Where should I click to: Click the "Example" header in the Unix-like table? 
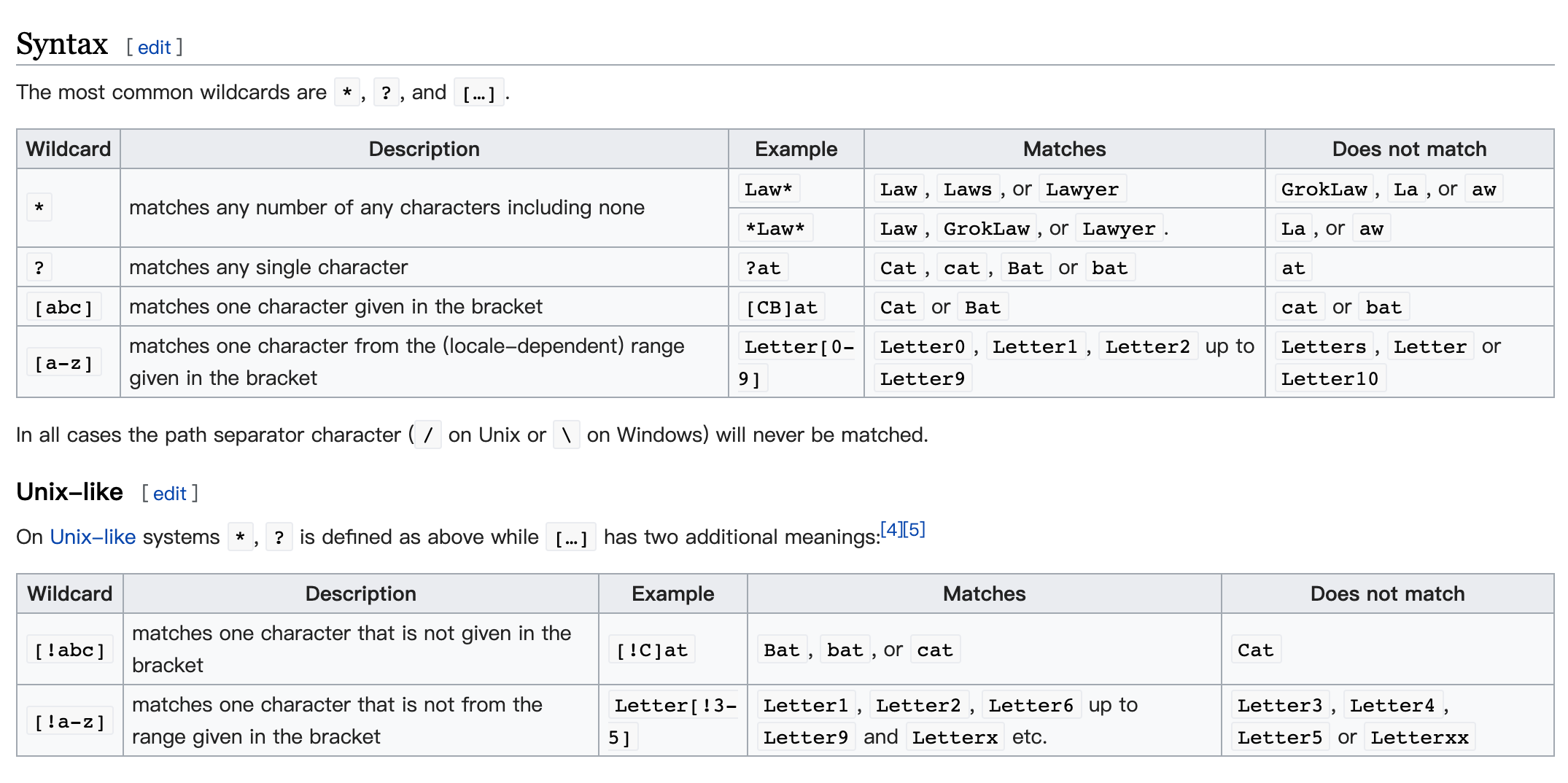[x=672, y=594]
